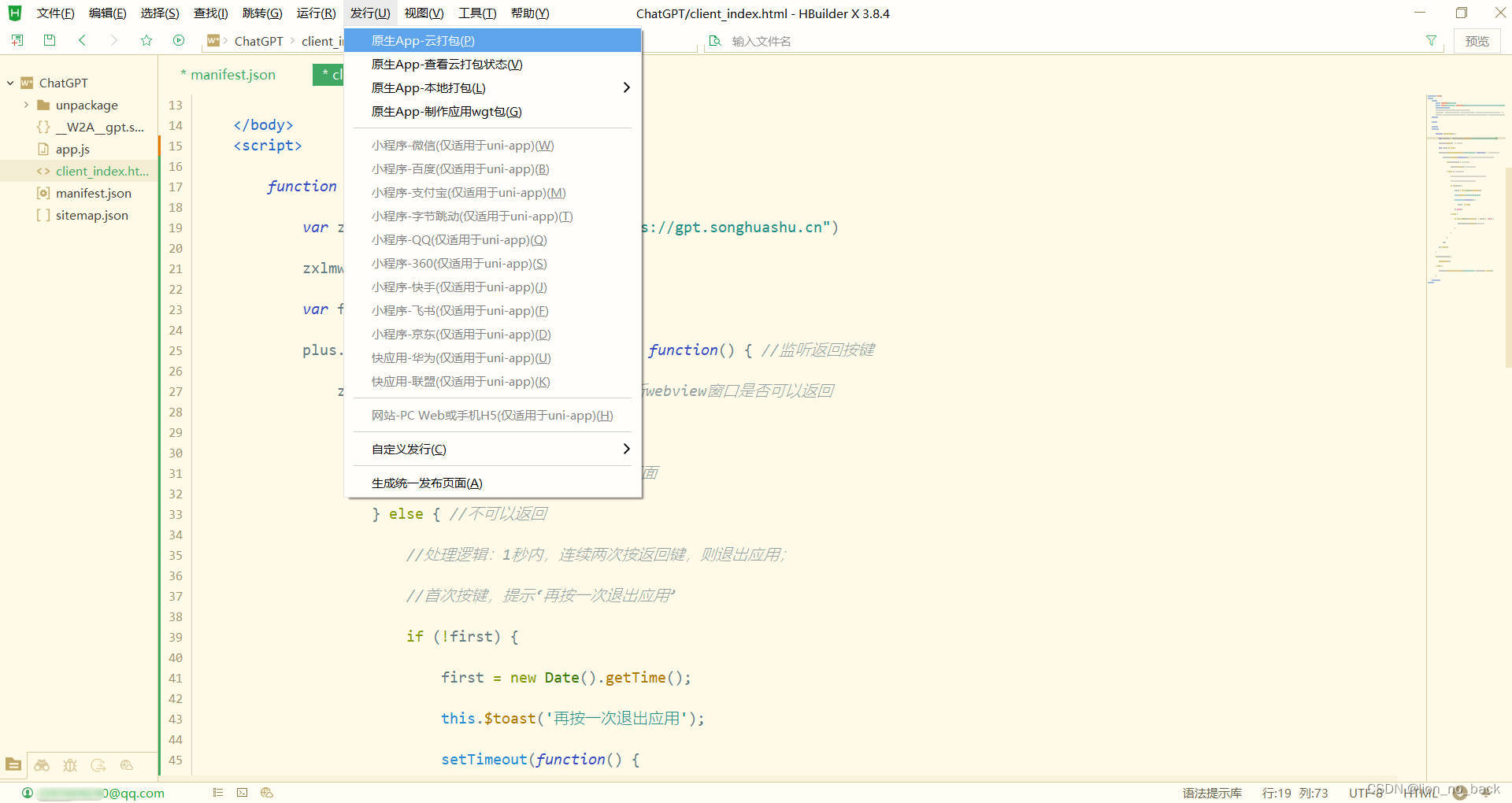1512x803 pixels.
Task: Open the 视图(V) menu
Action: tap(424, 13)
